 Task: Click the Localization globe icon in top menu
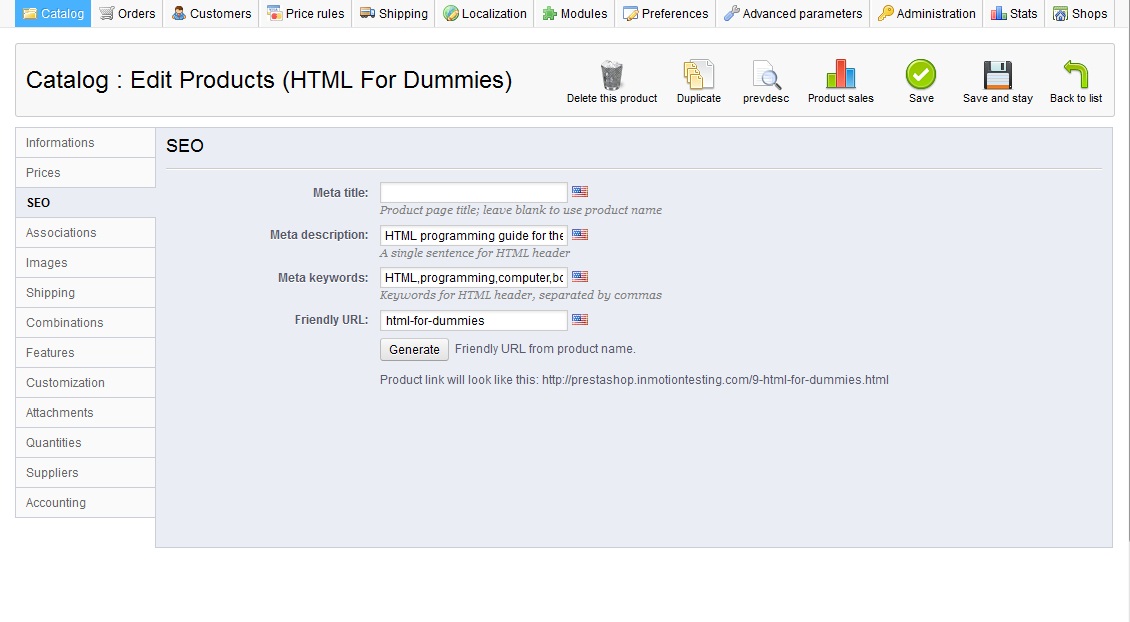coord(450,13)
